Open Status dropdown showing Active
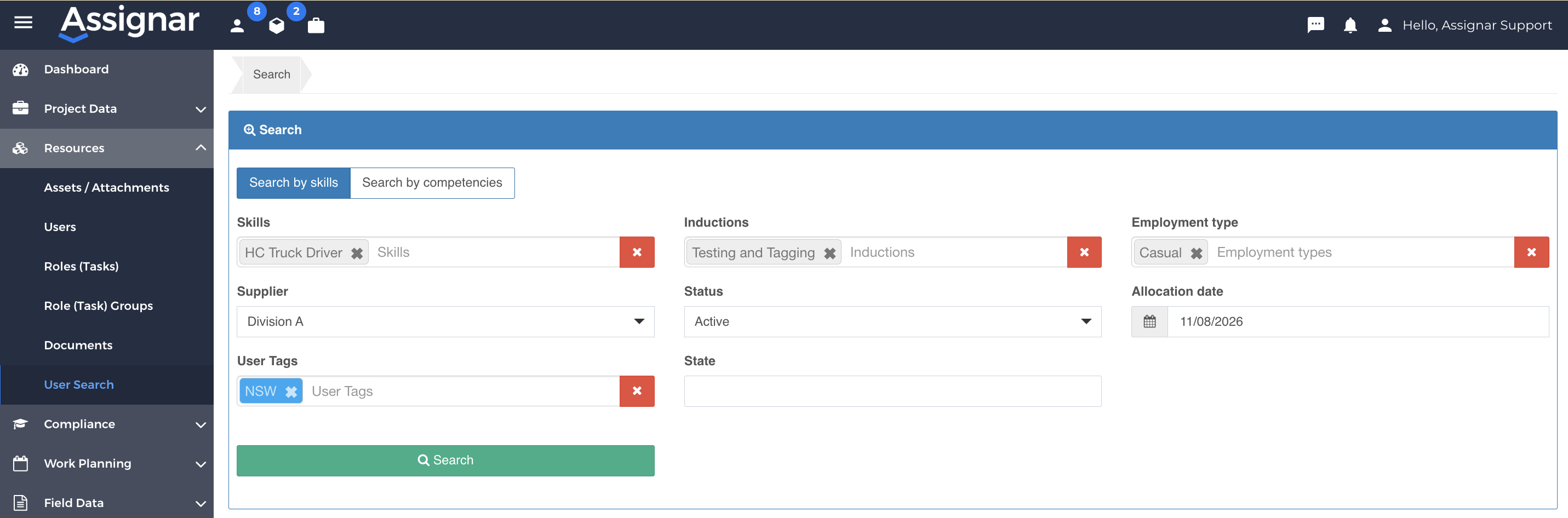 click(892, 321)
